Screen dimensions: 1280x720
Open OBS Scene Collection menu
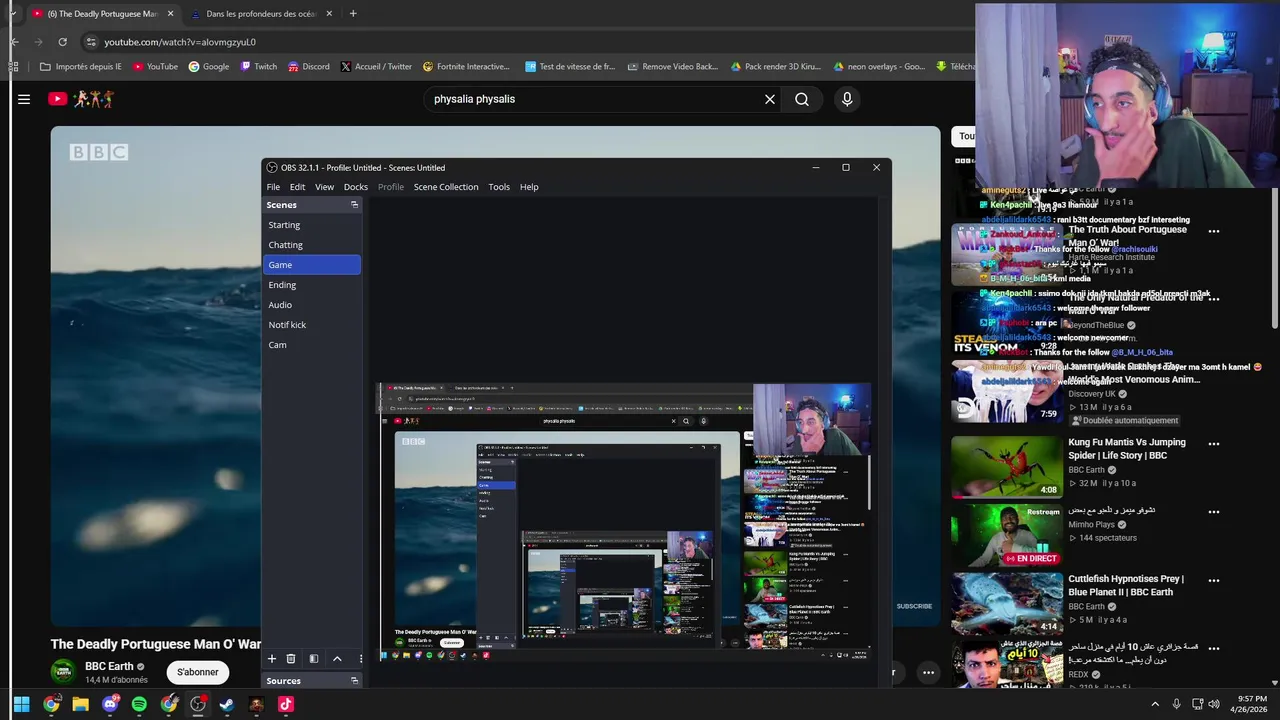tap(446, 187)
